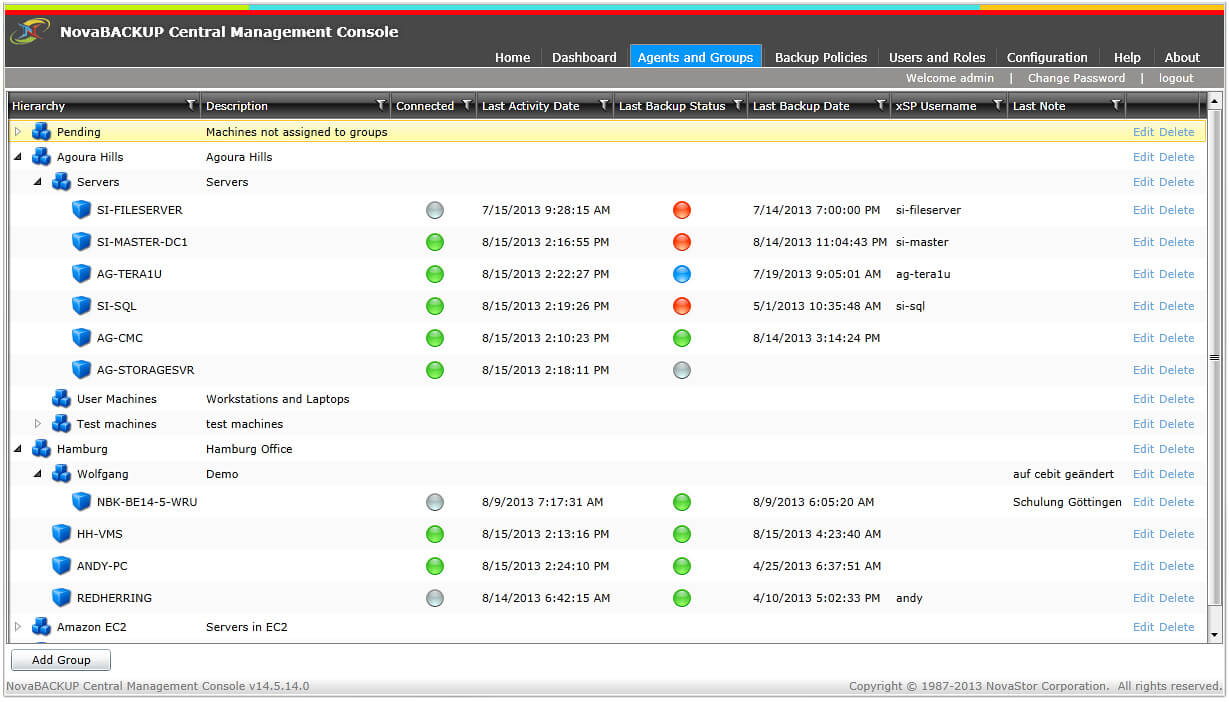This screenshot has width=1229, height=702.
Task: Open the Description column filter
Action: pos(380,105)
